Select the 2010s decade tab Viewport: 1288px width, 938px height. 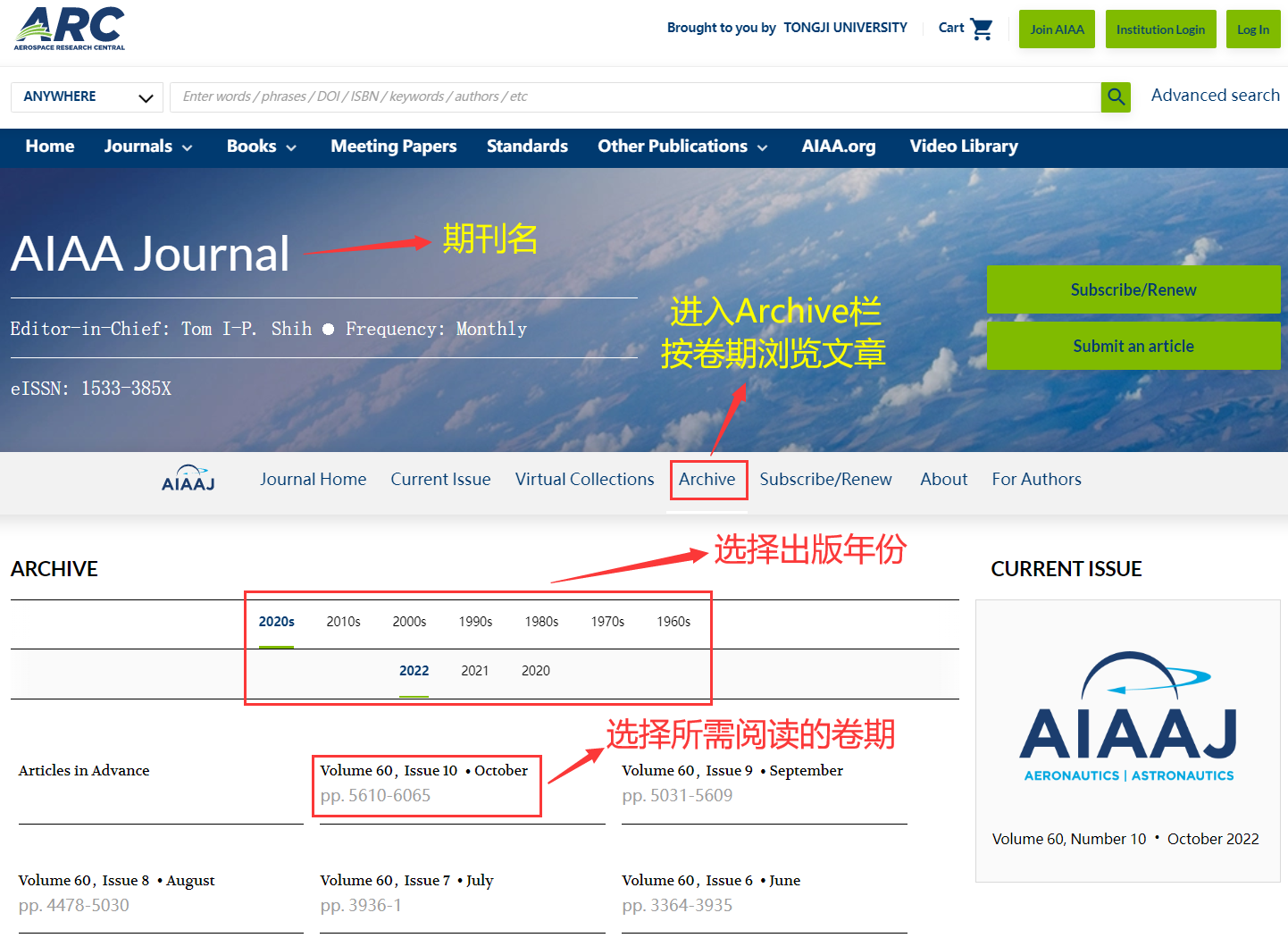point(343,622)
